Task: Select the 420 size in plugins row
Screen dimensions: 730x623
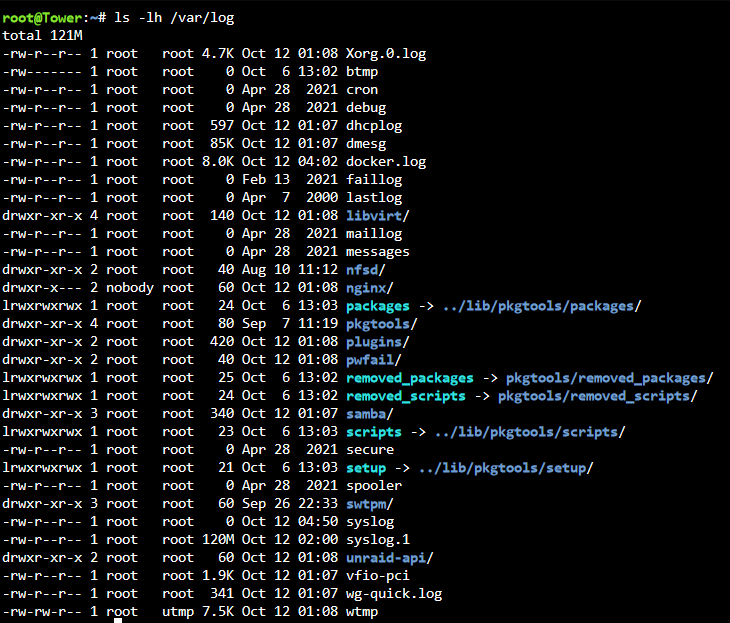Action: click(222, 342)
